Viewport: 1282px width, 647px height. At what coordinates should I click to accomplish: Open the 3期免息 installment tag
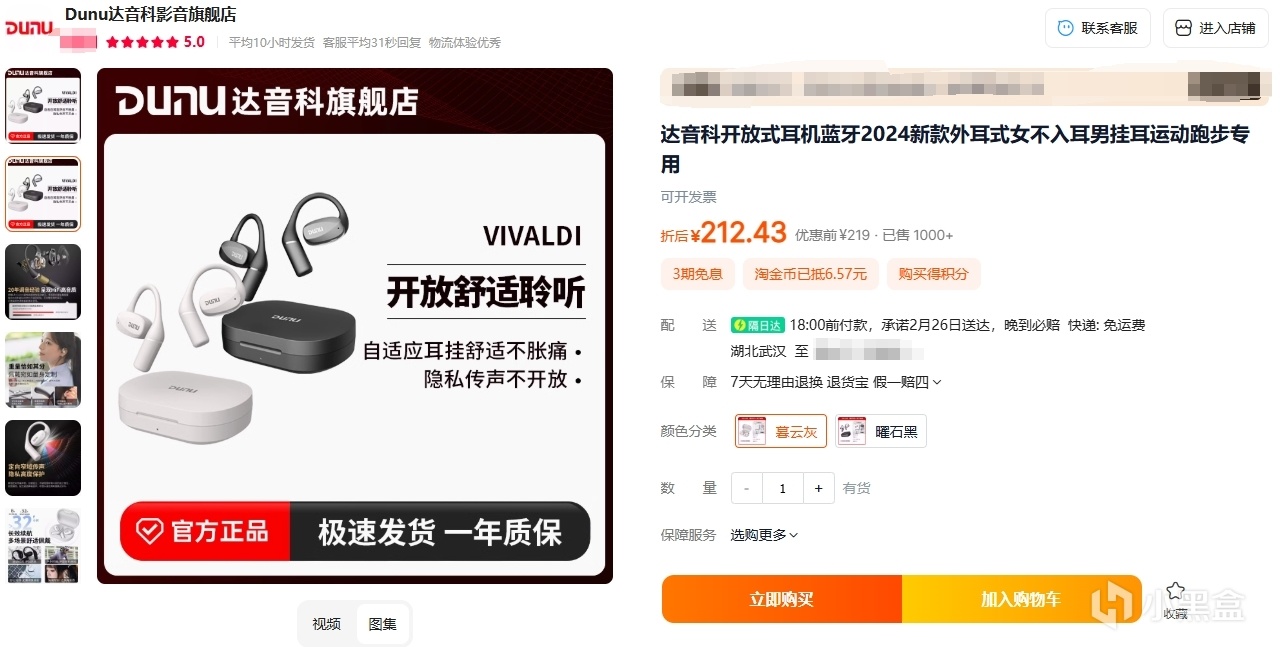(697, 274)
